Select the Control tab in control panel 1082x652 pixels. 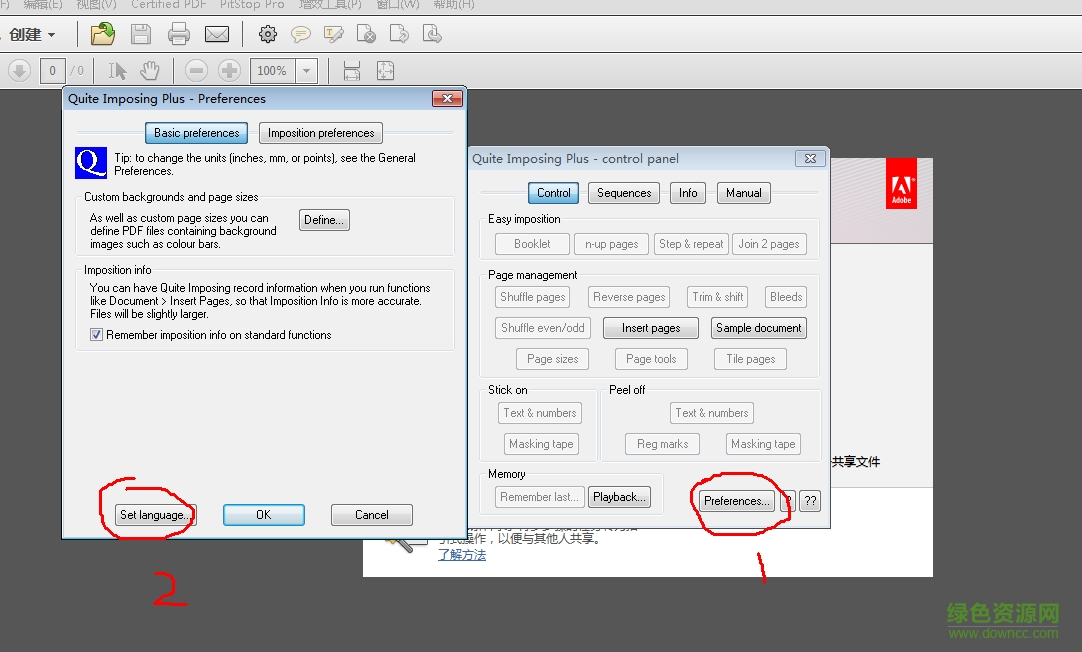coord(553,192)
